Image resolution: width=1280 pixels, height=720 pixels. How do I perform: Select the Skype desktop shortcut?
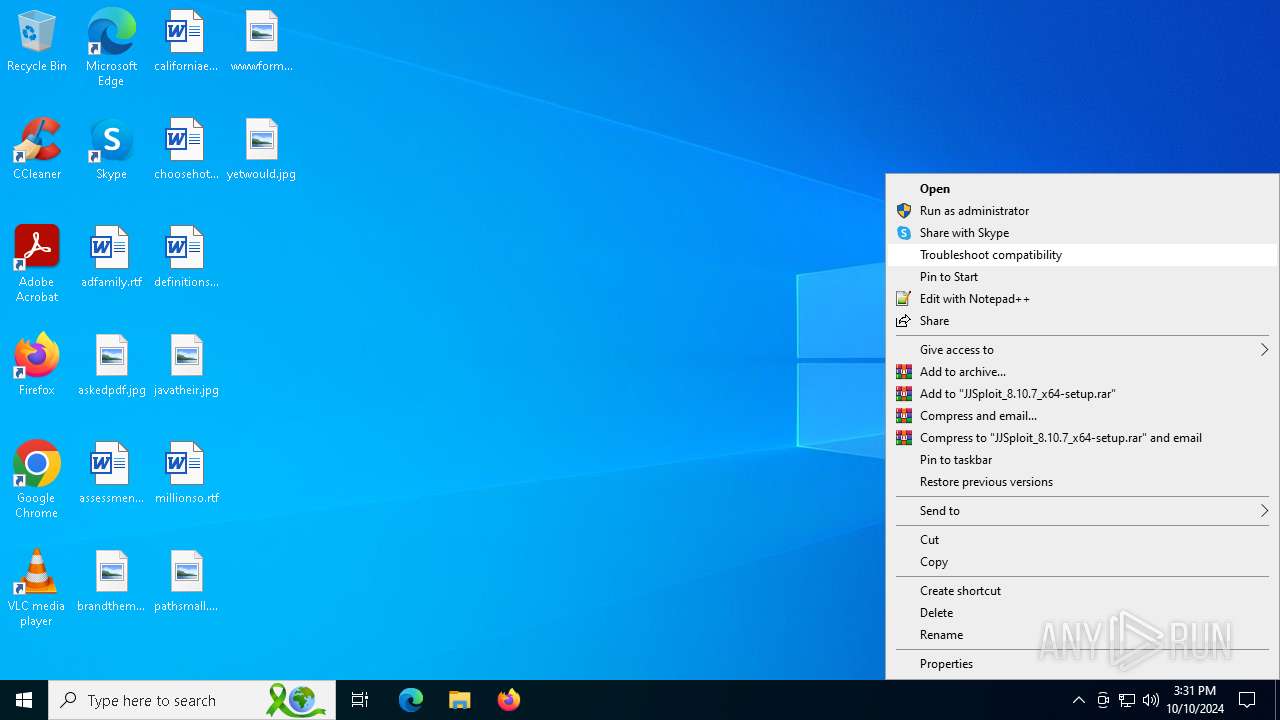click(x=111, y=150)
